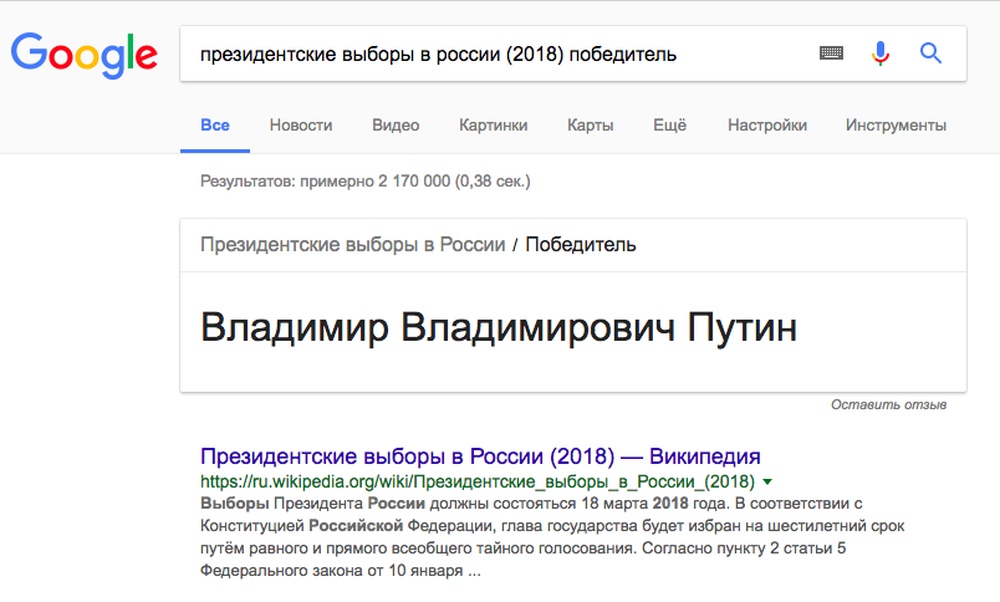1000x602 pixels.
Task: Click the Оставить отзыв feedback link
Action: (888, 405)
